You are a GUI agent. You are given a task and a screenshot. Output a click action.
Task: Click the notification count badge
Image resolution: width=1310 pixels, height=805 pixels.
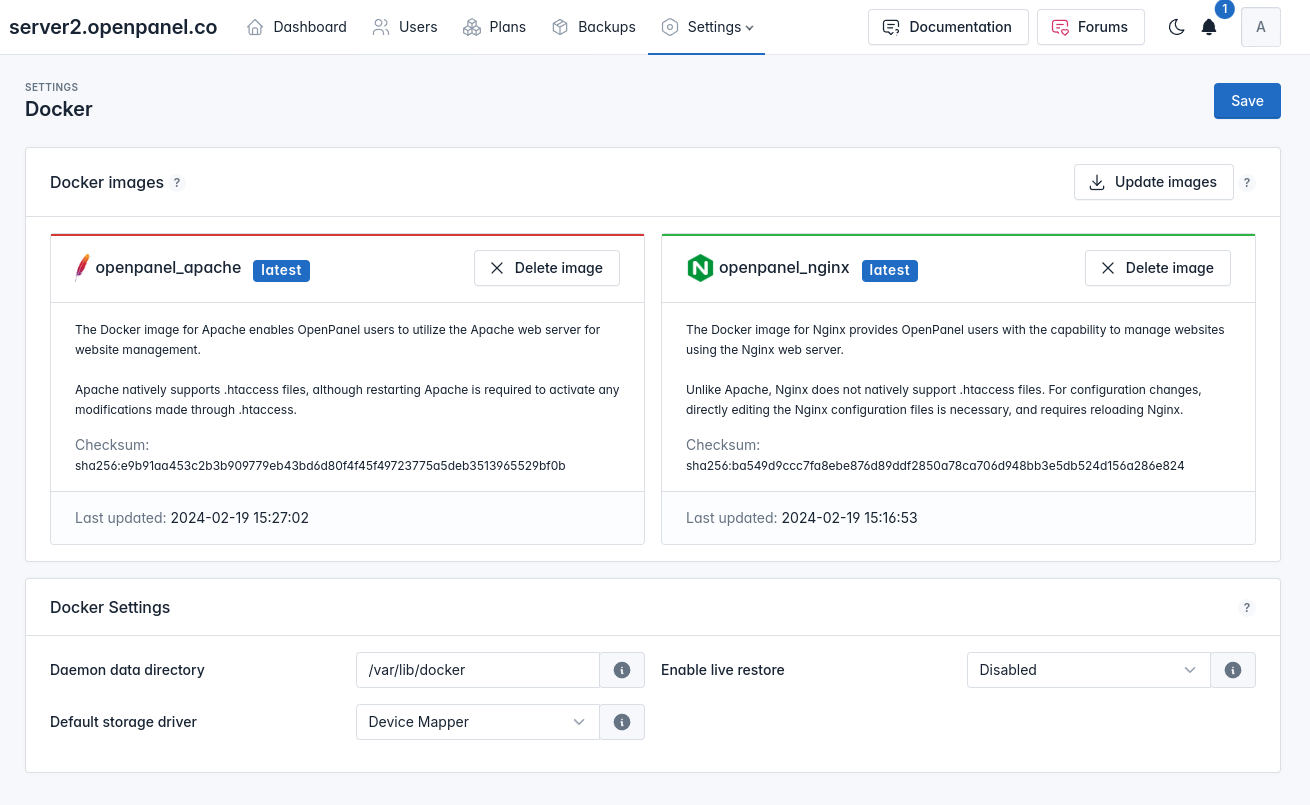(x=1225, y=9)
